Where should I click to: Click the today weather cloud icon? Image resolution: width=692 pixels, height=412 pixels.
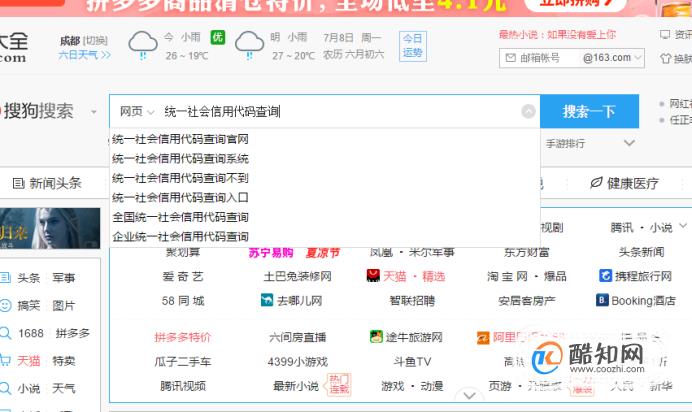click(143, 45)
